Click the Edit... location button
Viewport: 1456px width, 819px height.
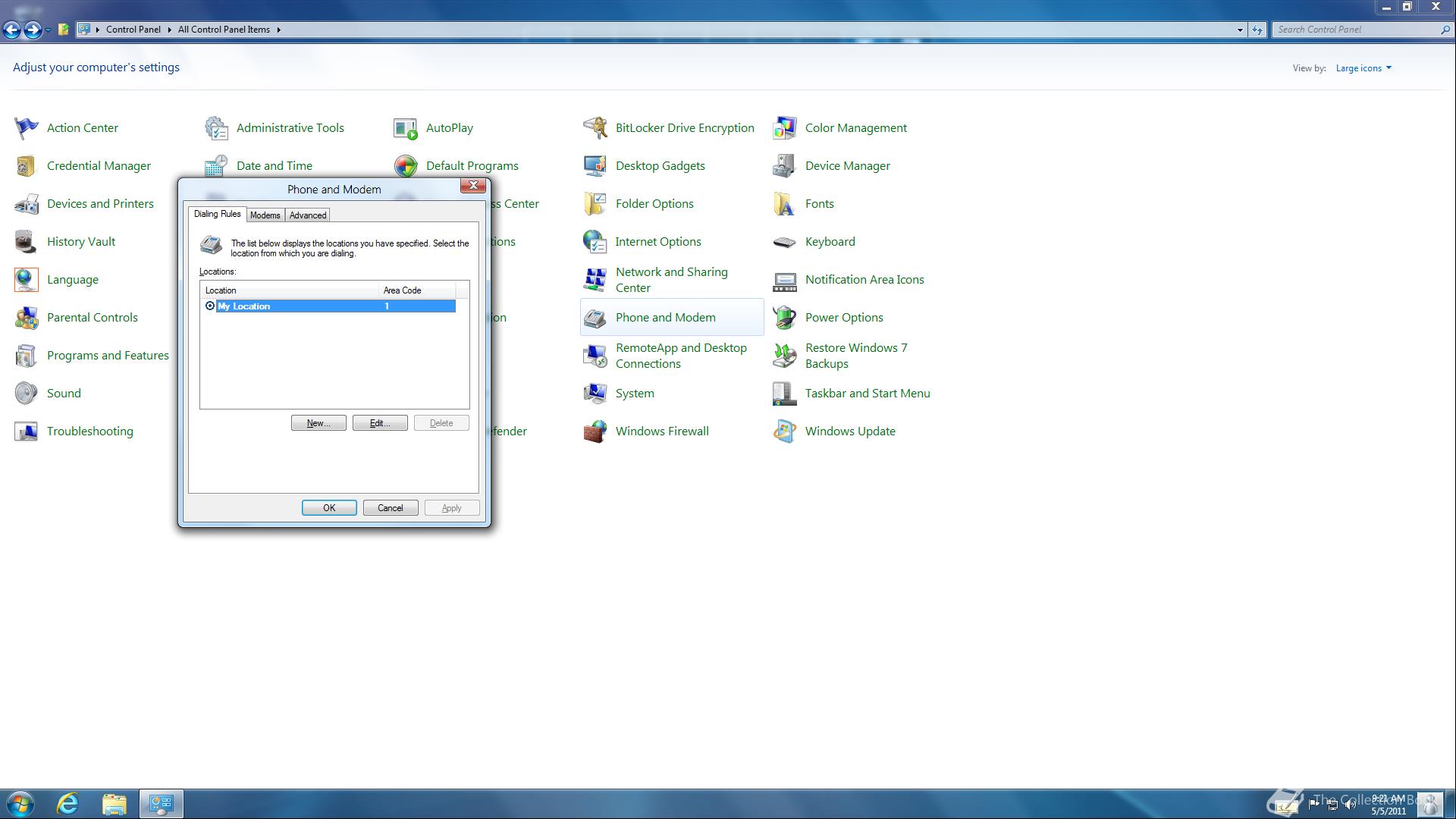coord(380,423)
